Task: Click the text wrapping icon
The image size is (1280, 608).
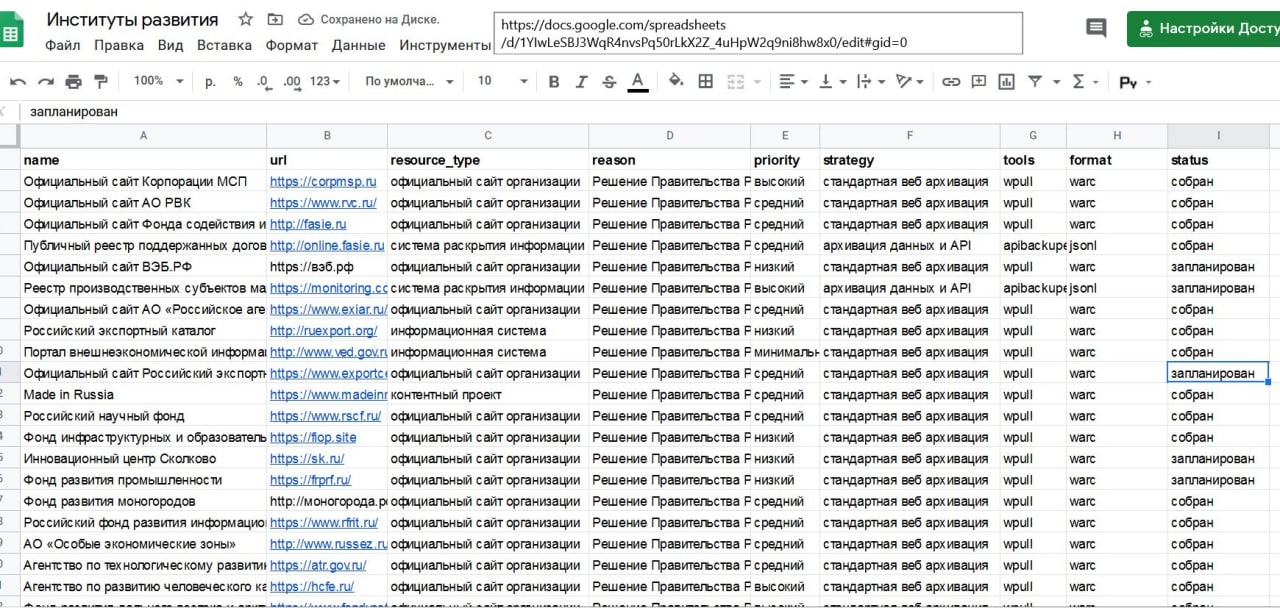Action: [x=865, y=81]
